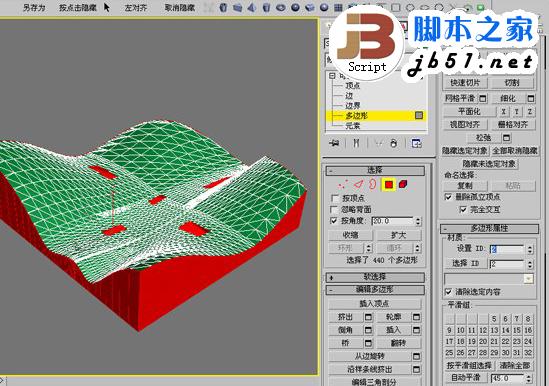Open settings box next to 挤出
This screenshot has height=386, width=549.
coord(368,317)
